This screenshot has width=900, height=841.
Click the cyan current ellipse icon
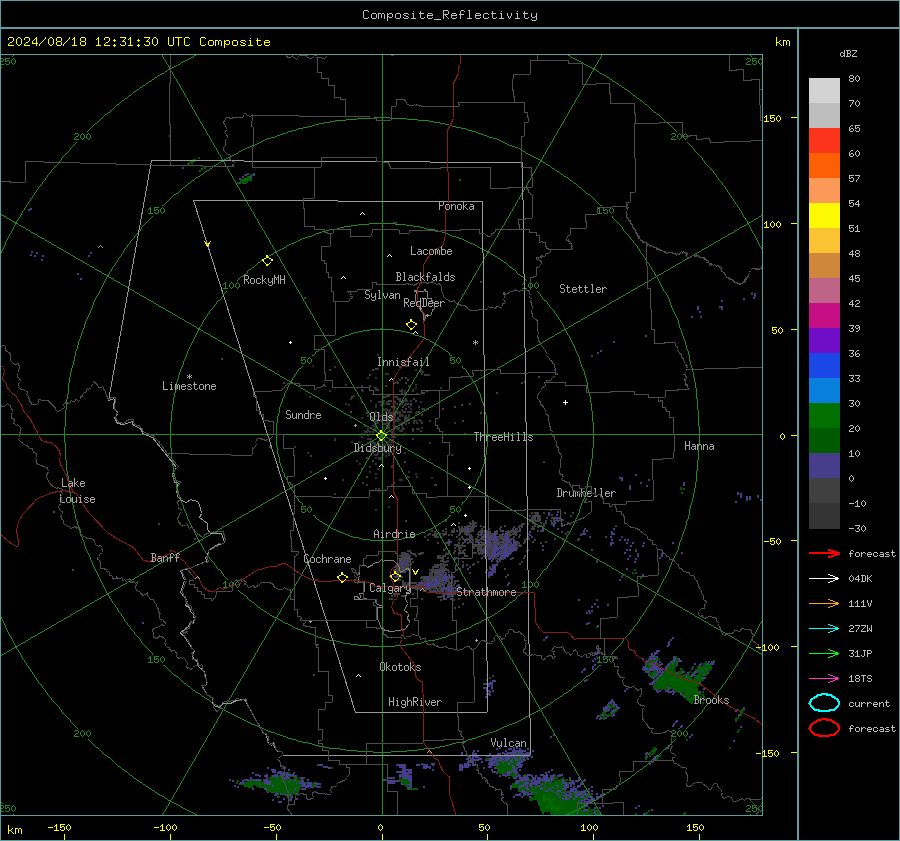(x=824, y=703)
